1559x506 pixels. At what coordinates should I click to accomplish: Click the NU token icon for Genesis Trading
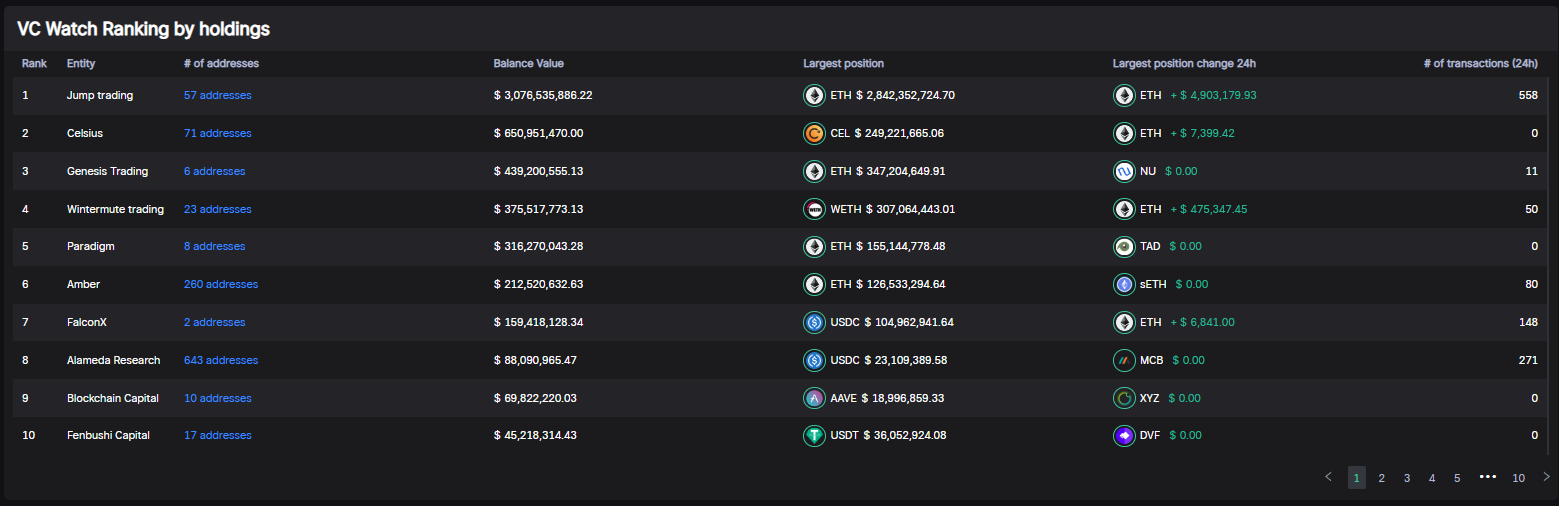[x=1124, y=171]
